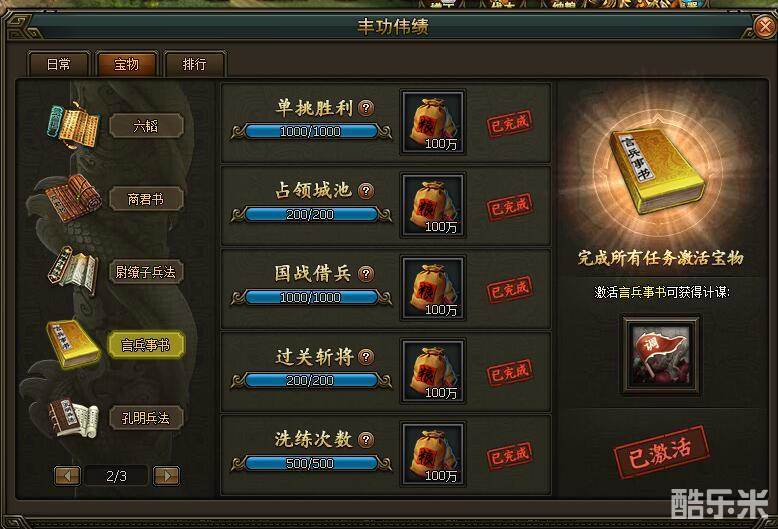Click question mark next to 洗练次数
Viewport: 778px width, 529px height.
click(366, 439)
